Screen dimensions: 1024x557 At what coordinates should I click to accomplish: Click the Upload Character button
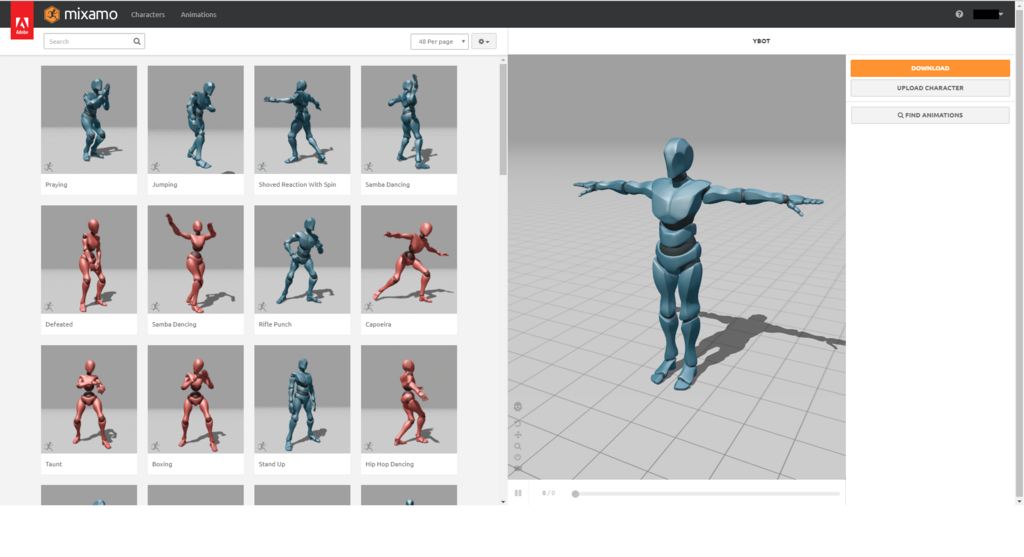coord(930,88)
